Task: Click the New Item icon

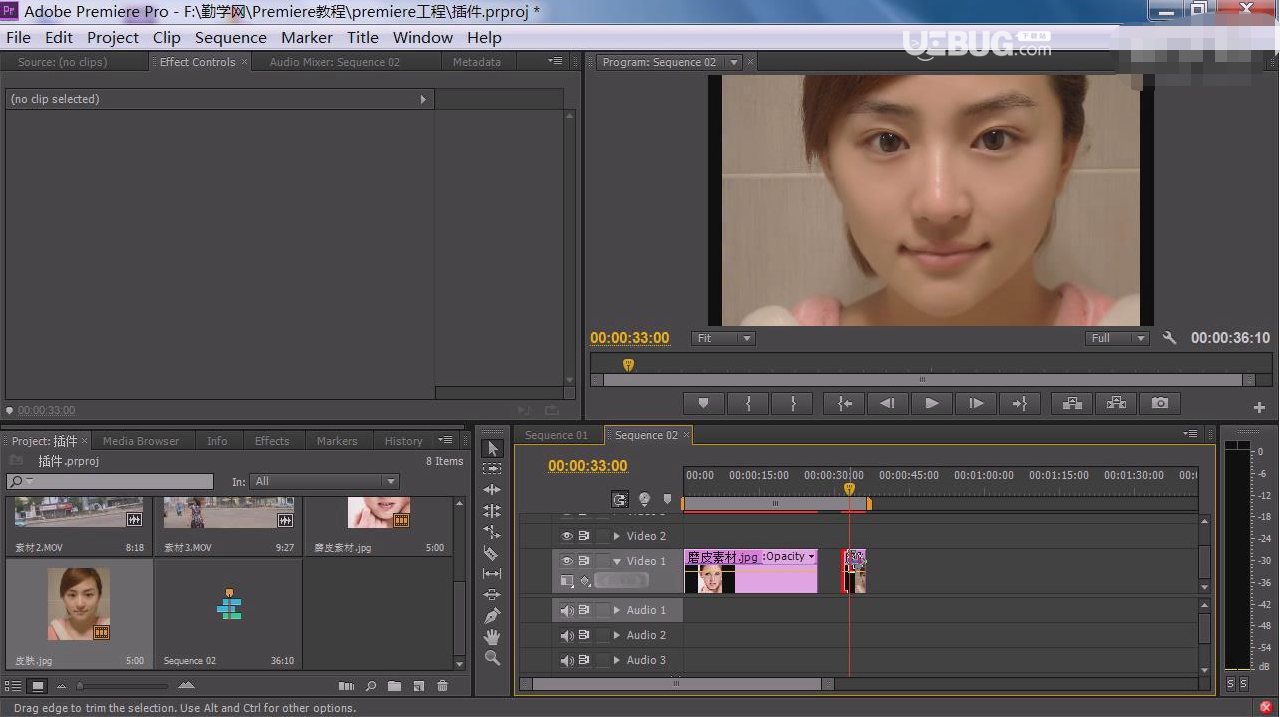Action: point(419,686)
